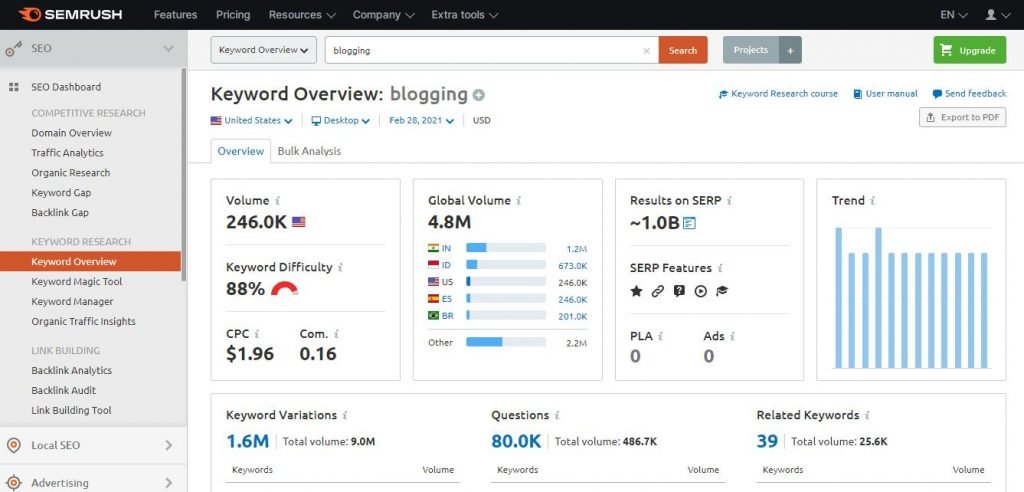Click the 39 related keywords link
The width and height of the screenshot is (1024, 492).
(767, 442)
